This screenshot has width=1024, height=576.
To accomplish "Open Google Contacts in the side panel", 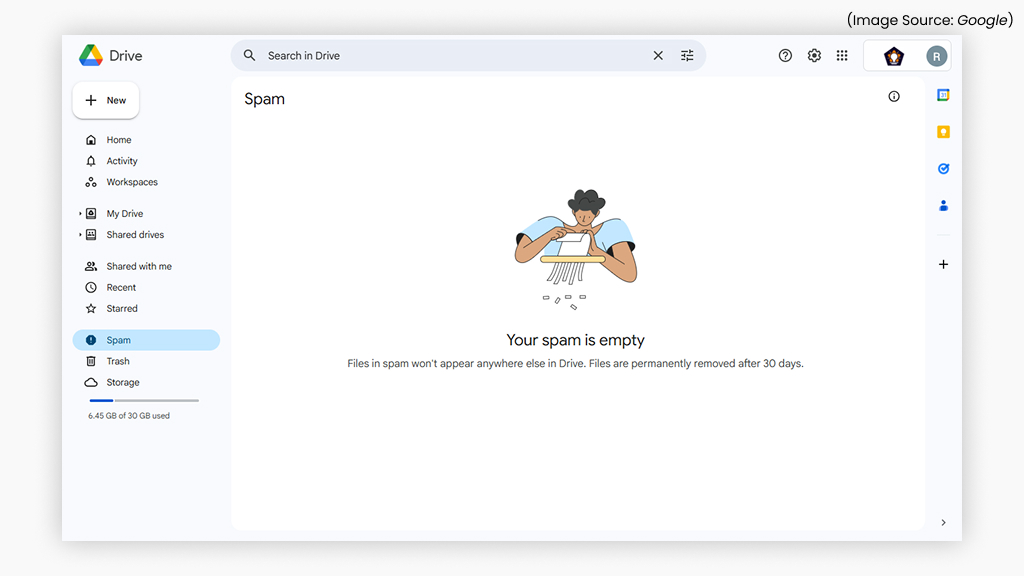I will click(943, 205).
